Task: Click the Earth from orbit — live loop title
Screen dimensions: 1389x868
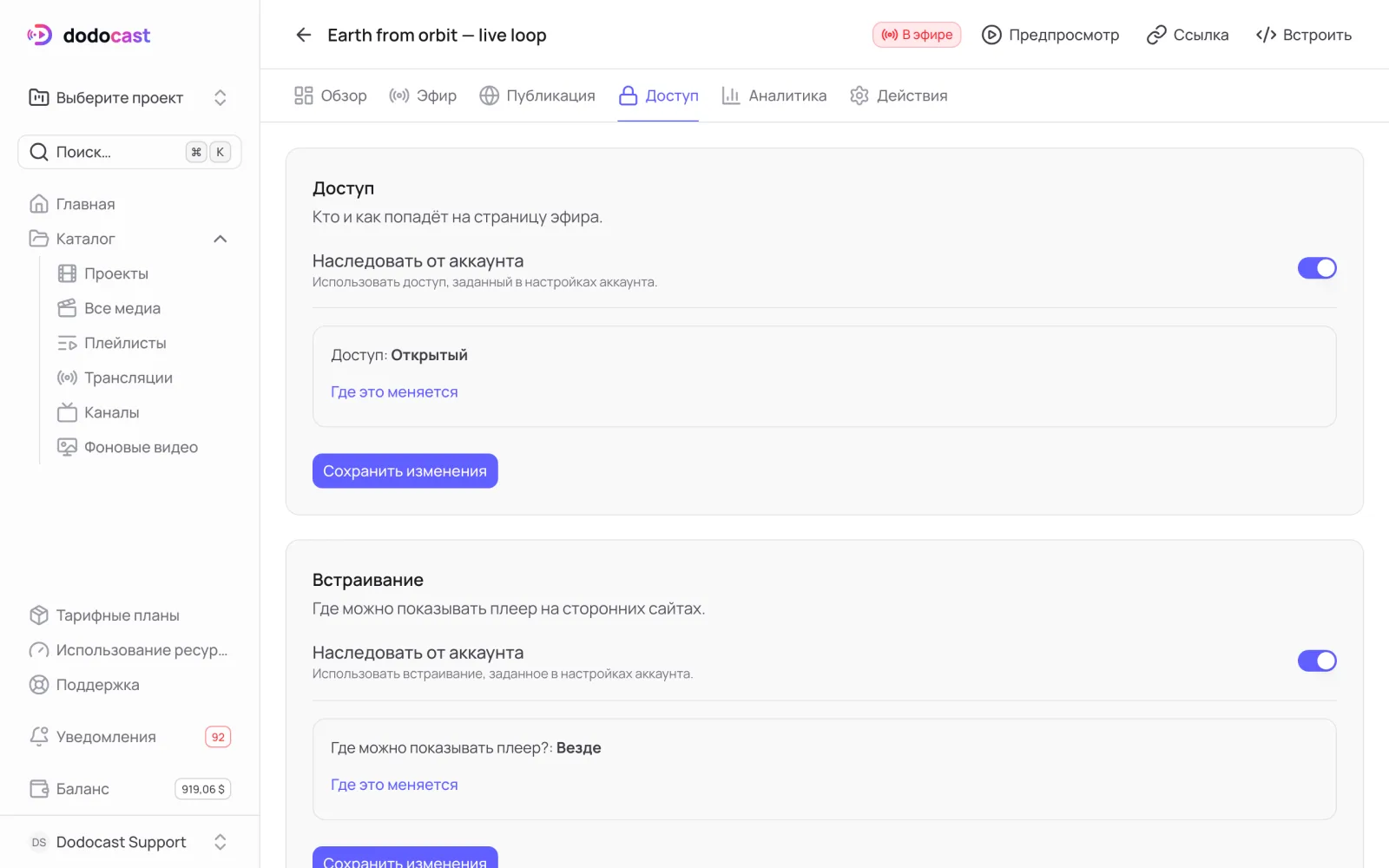Action: (437, 35)
